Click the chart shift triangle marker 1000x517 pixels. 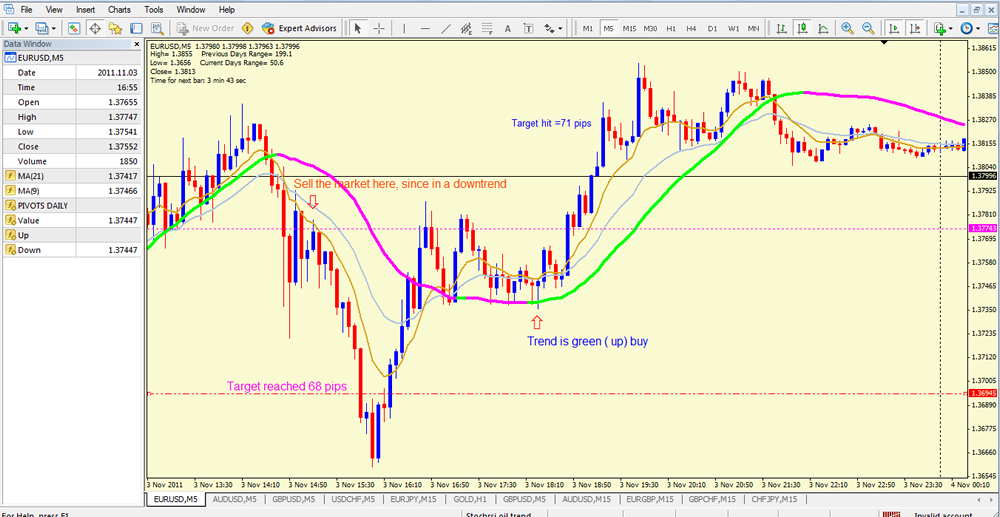(884, 43)
